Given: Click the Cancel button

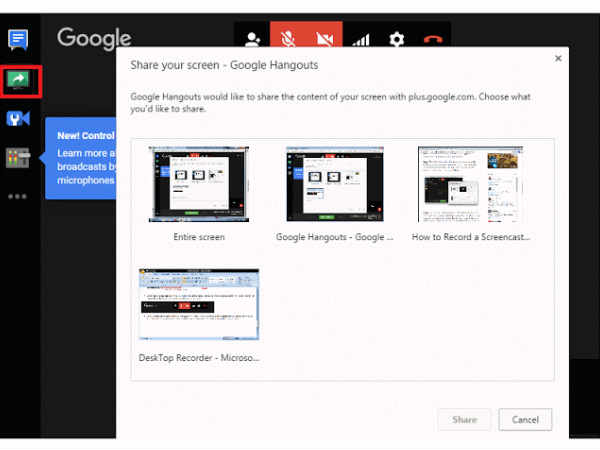Looking at the screenshot, I should (525, 419).
